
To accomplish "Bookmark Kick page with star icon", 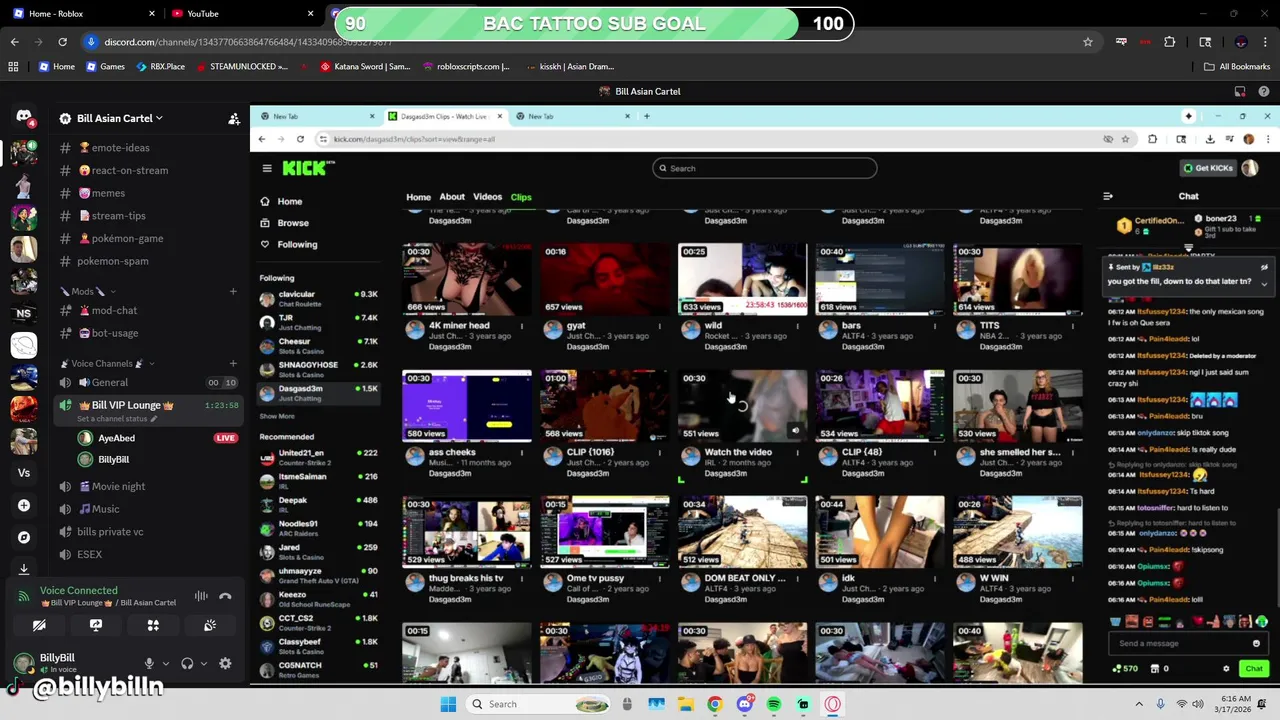I will (1125, 139).
